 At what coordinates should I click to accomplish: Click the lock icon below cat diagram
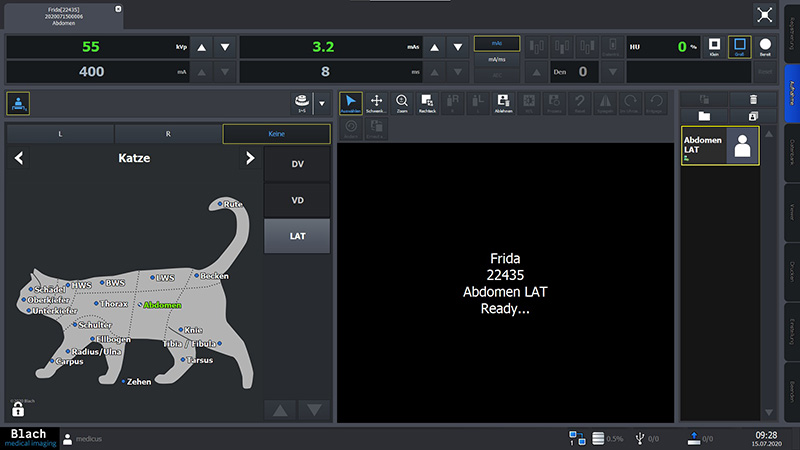tap(18, 408)
